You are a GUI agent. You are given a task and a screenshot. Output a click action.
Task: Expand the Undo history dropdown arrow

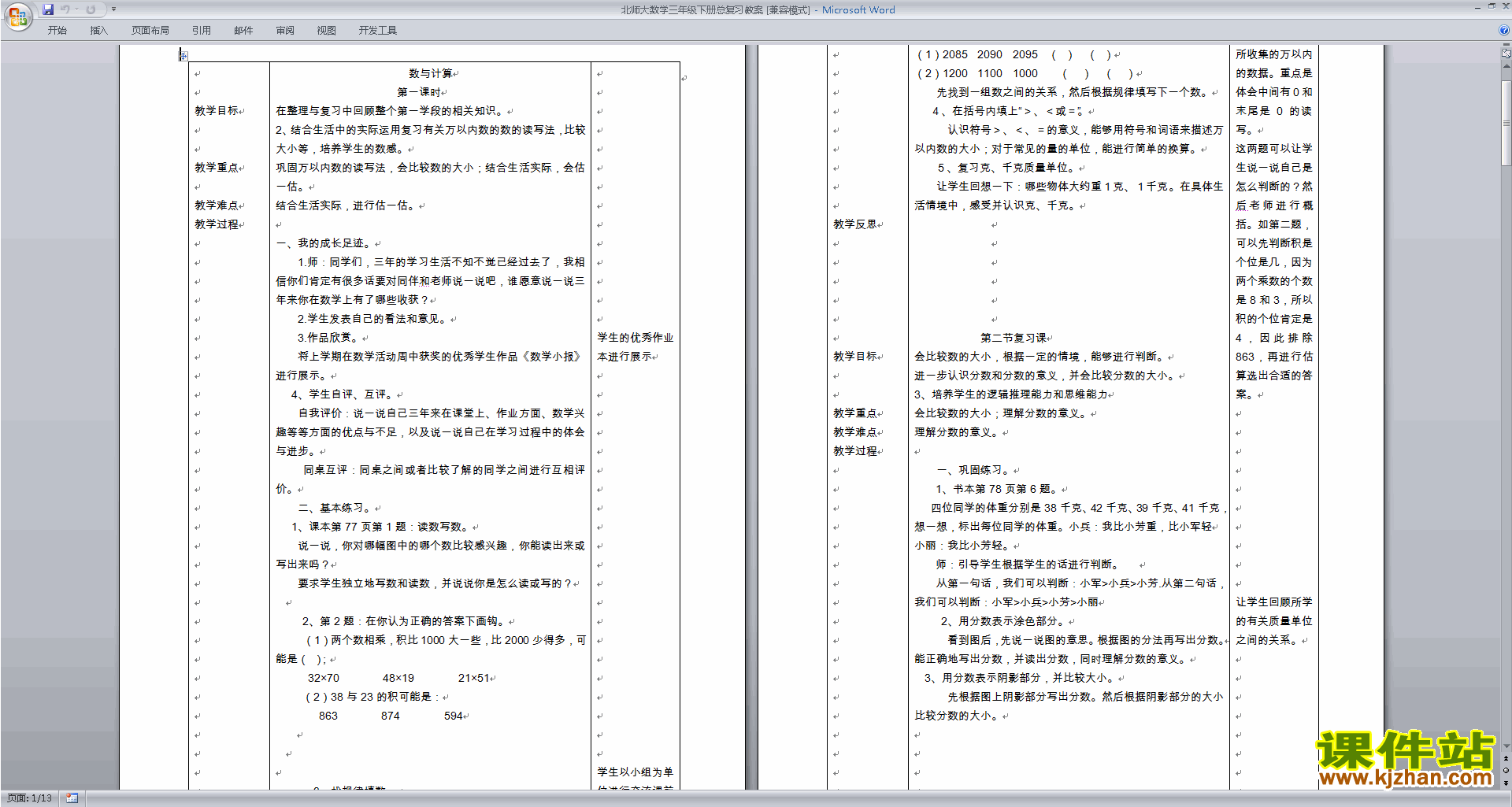(x=76, y=9)
